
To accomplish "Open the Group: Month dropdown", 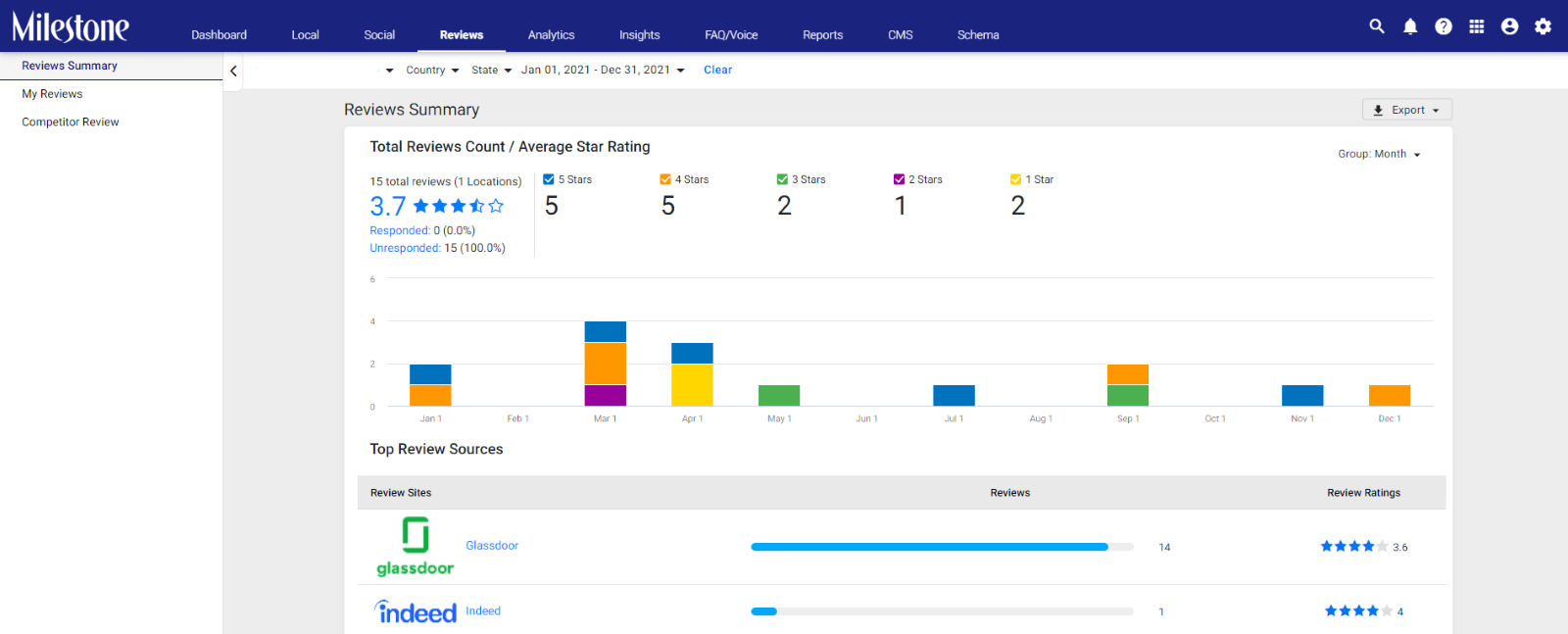I will pyautogui.click(x=1379, y=154).
